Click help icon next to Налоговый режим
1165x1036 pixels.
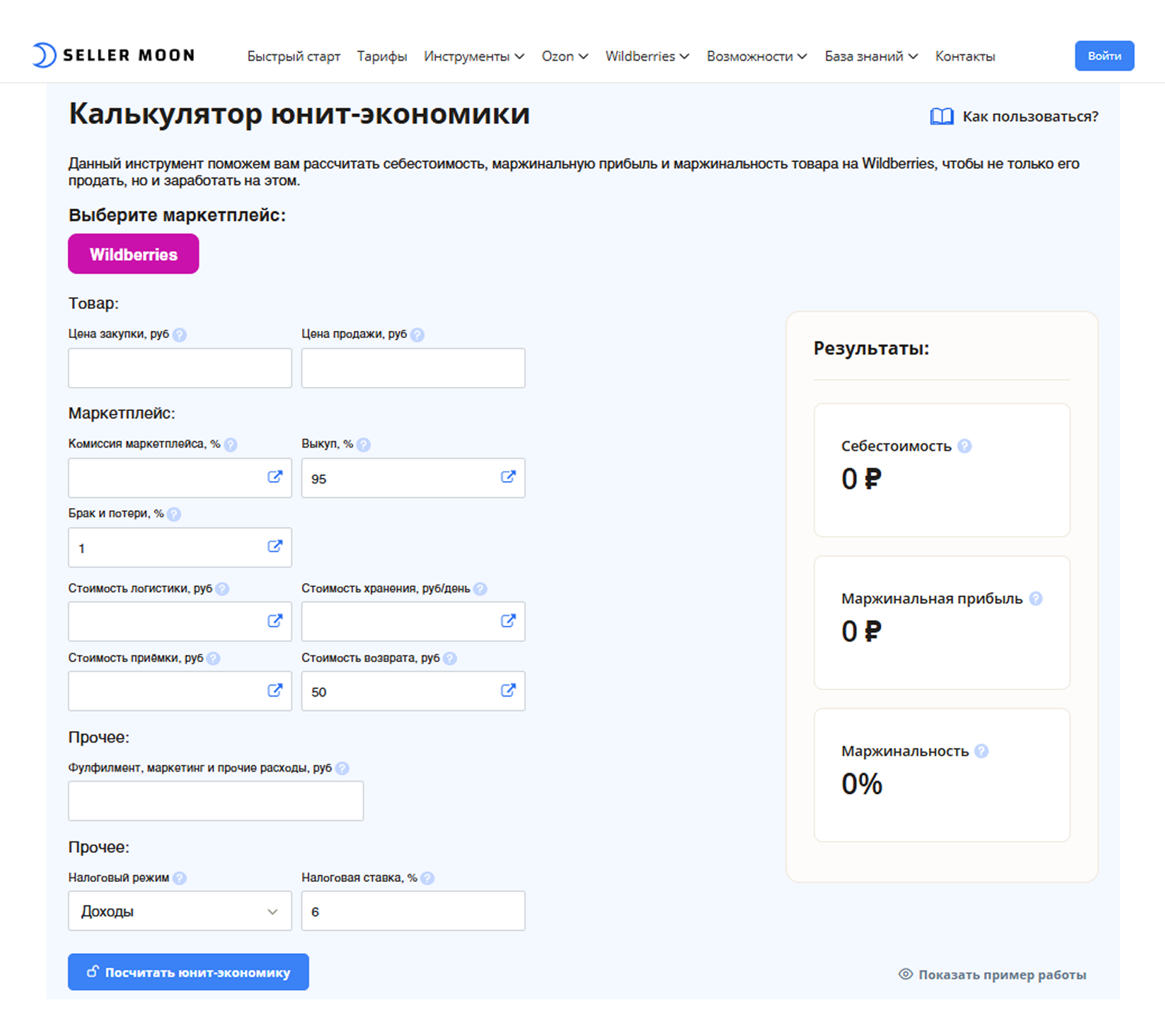click(x=179, y=878)
